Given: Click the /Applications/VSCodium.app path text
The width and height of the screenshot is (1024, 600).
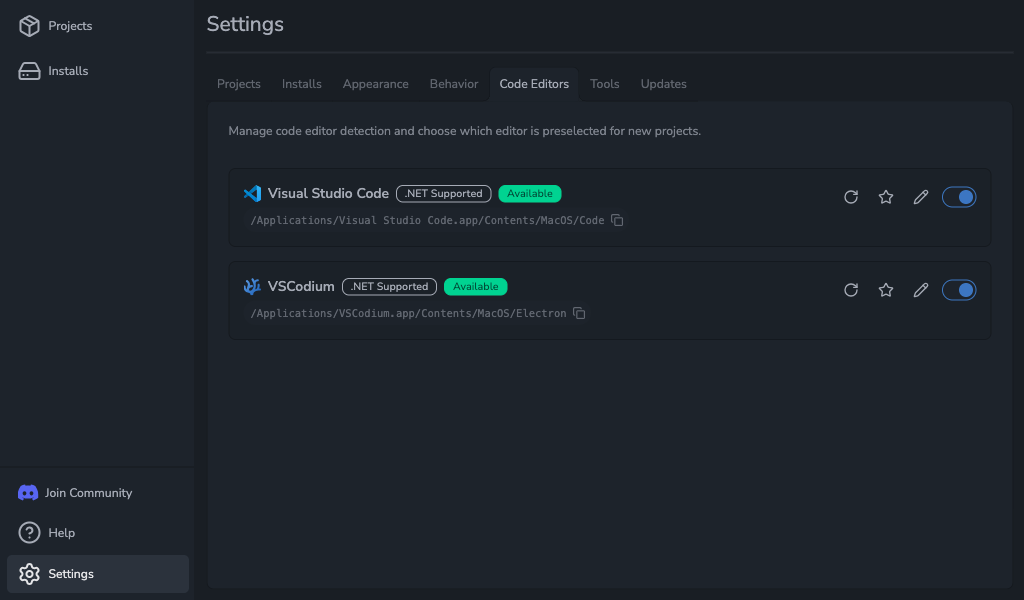Looking at the screenshot, I should [408, 313].
